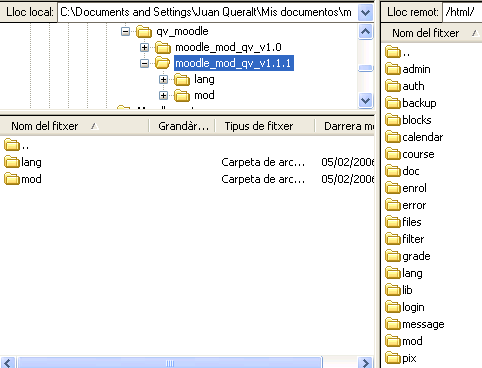Click tree scrollbar up arrow
This screenshot has width=482, height=368.
(x=365, y=32)
